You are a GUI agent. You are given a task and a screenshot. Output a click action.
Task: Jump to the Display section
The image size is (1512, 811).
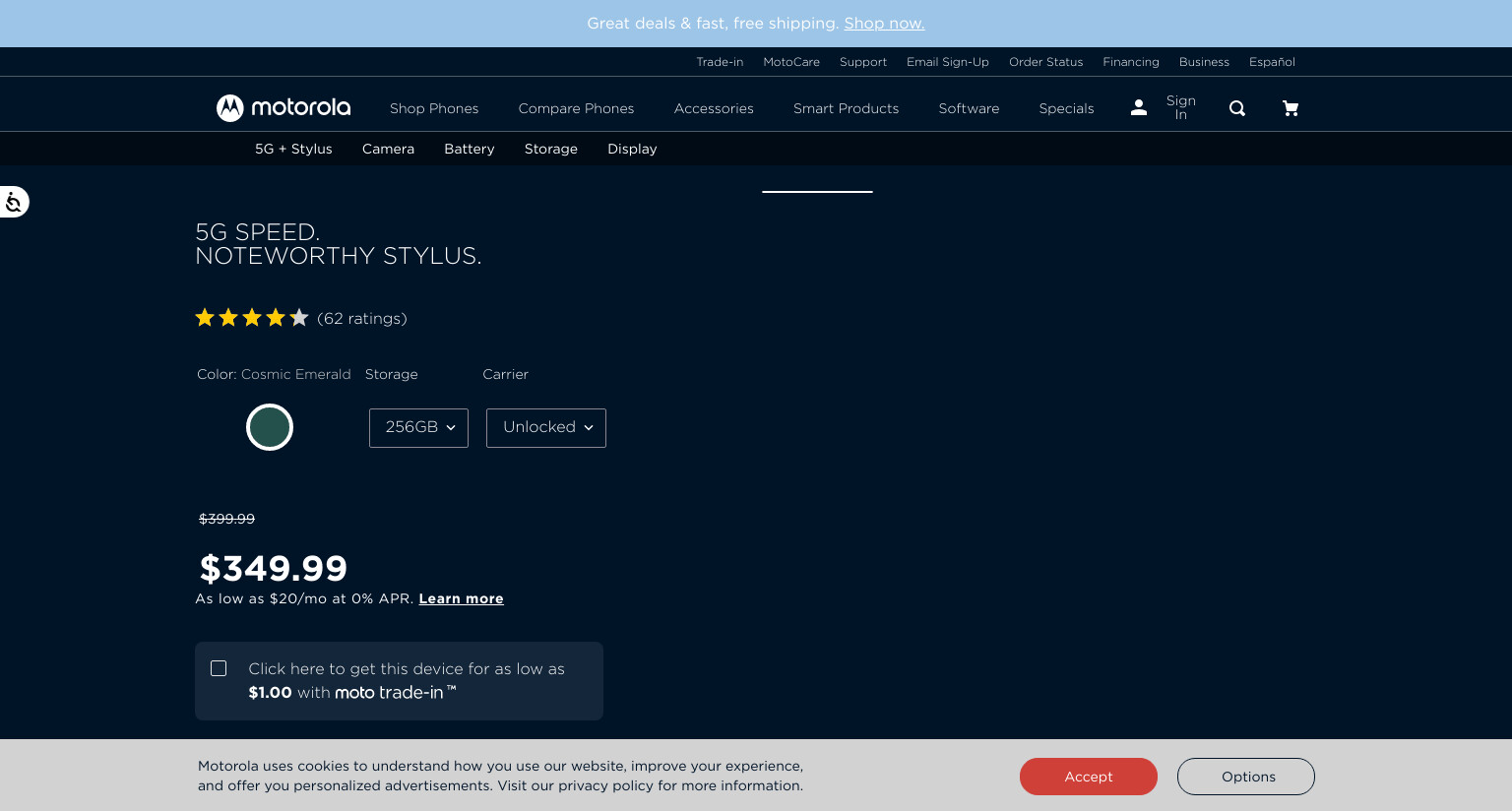632,149
